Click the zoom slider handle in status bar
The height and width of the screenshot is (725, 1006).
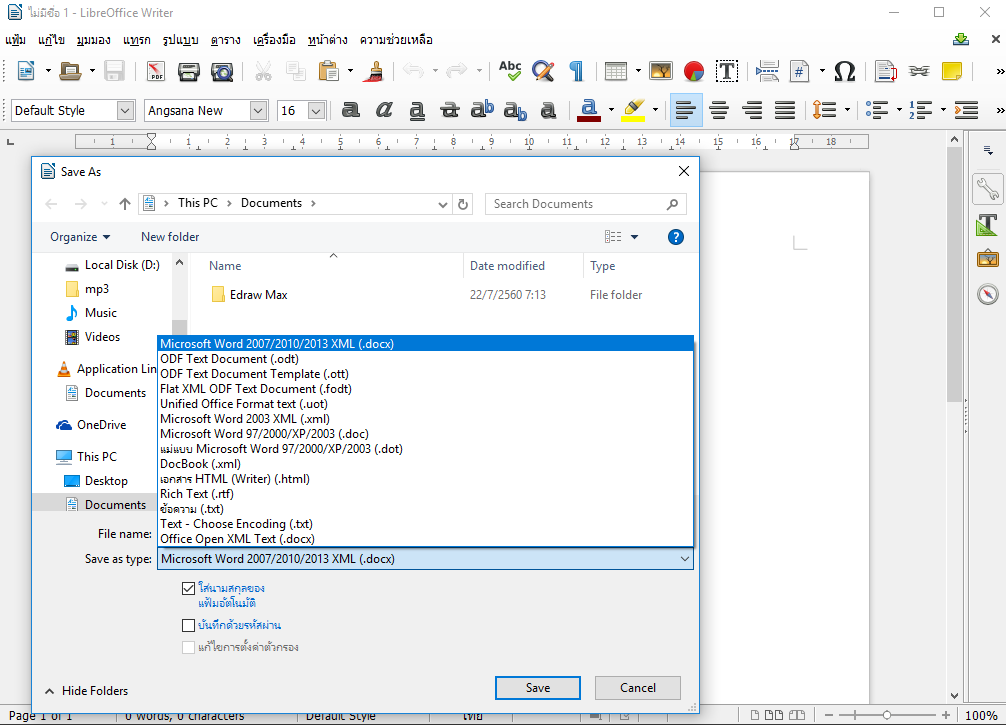click(887, 715)
